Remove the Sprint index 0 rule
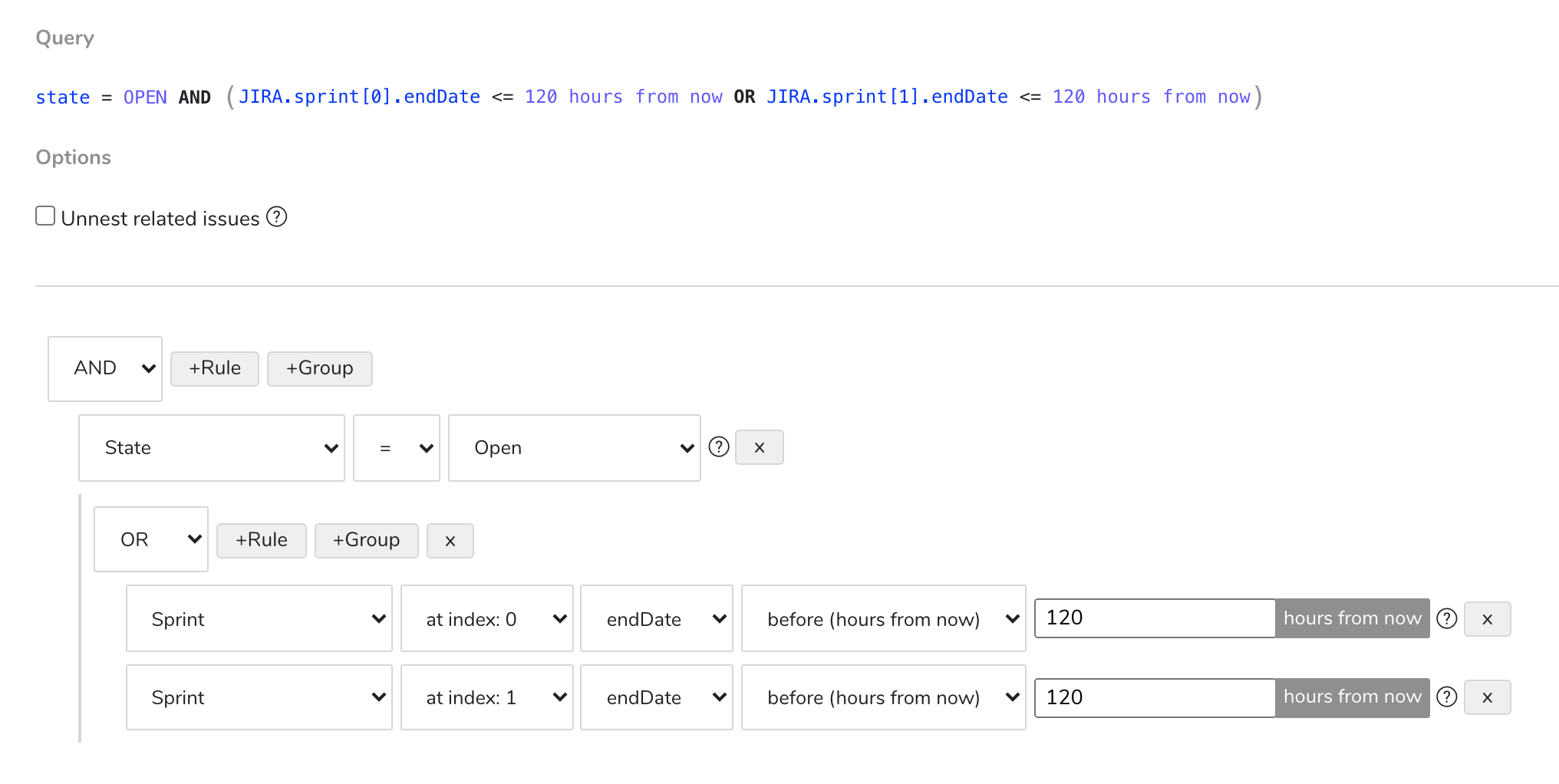 (1488, 619)
